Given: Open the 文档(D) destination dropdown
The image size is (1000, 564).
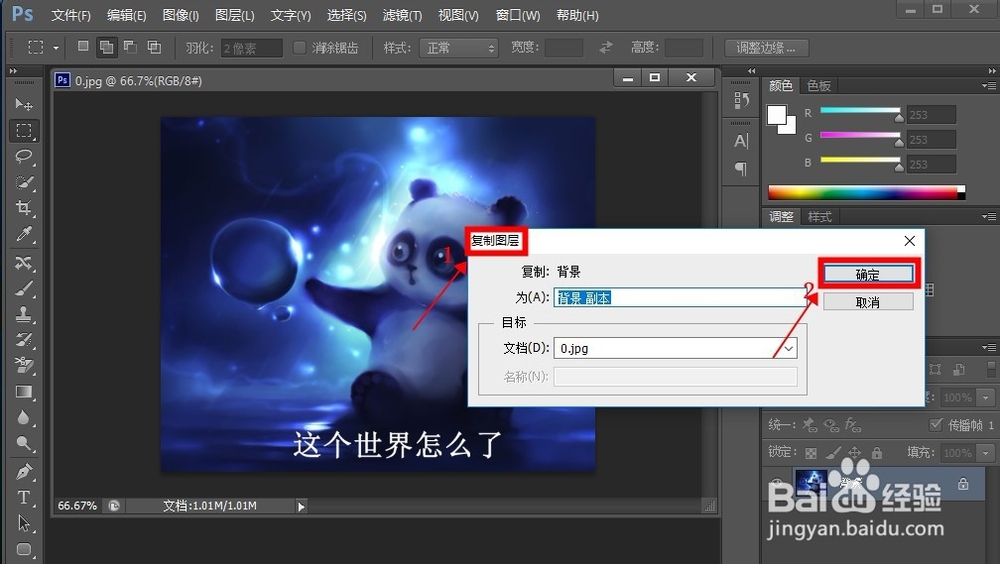Looking at the screenshot, I should coord(675,348).
